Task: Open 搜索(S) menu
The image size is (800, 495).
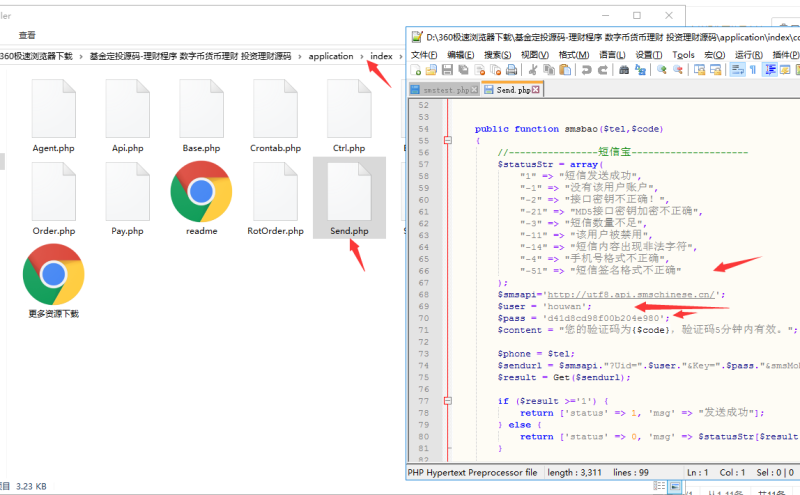Action: 497,55
